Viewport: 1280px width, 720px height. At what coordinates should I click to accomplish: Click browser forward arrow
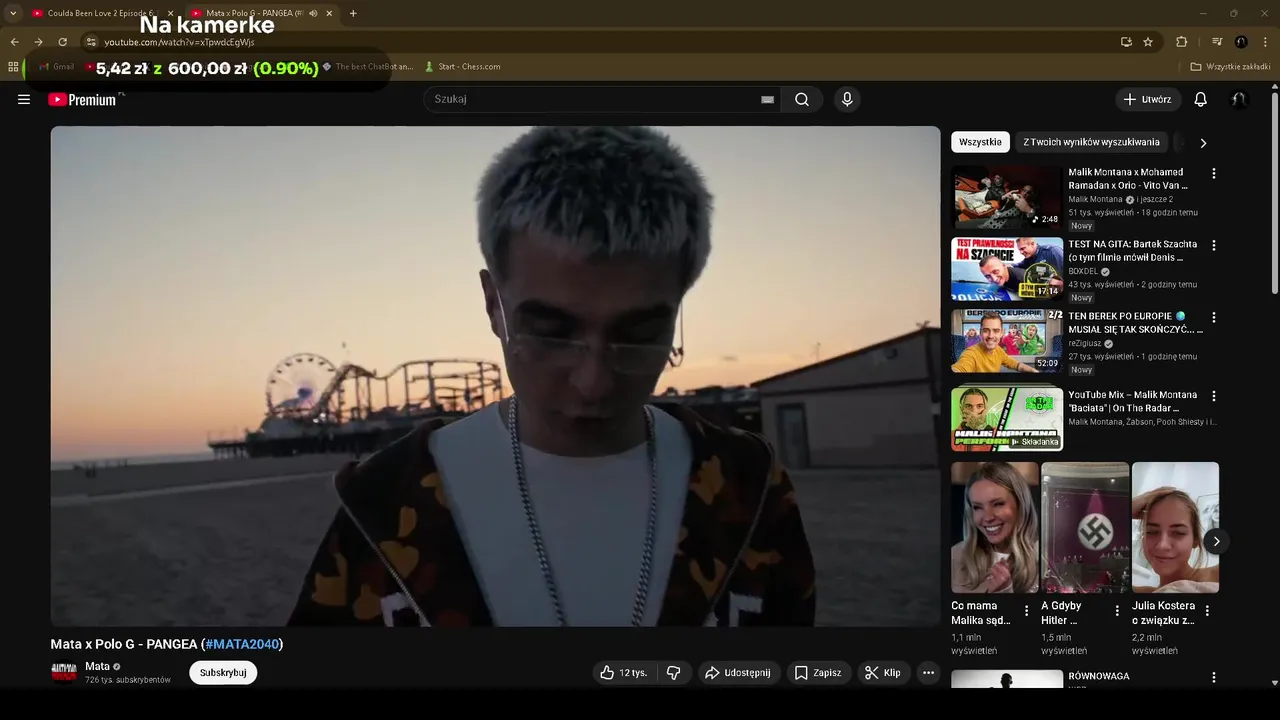click(38, 42)
